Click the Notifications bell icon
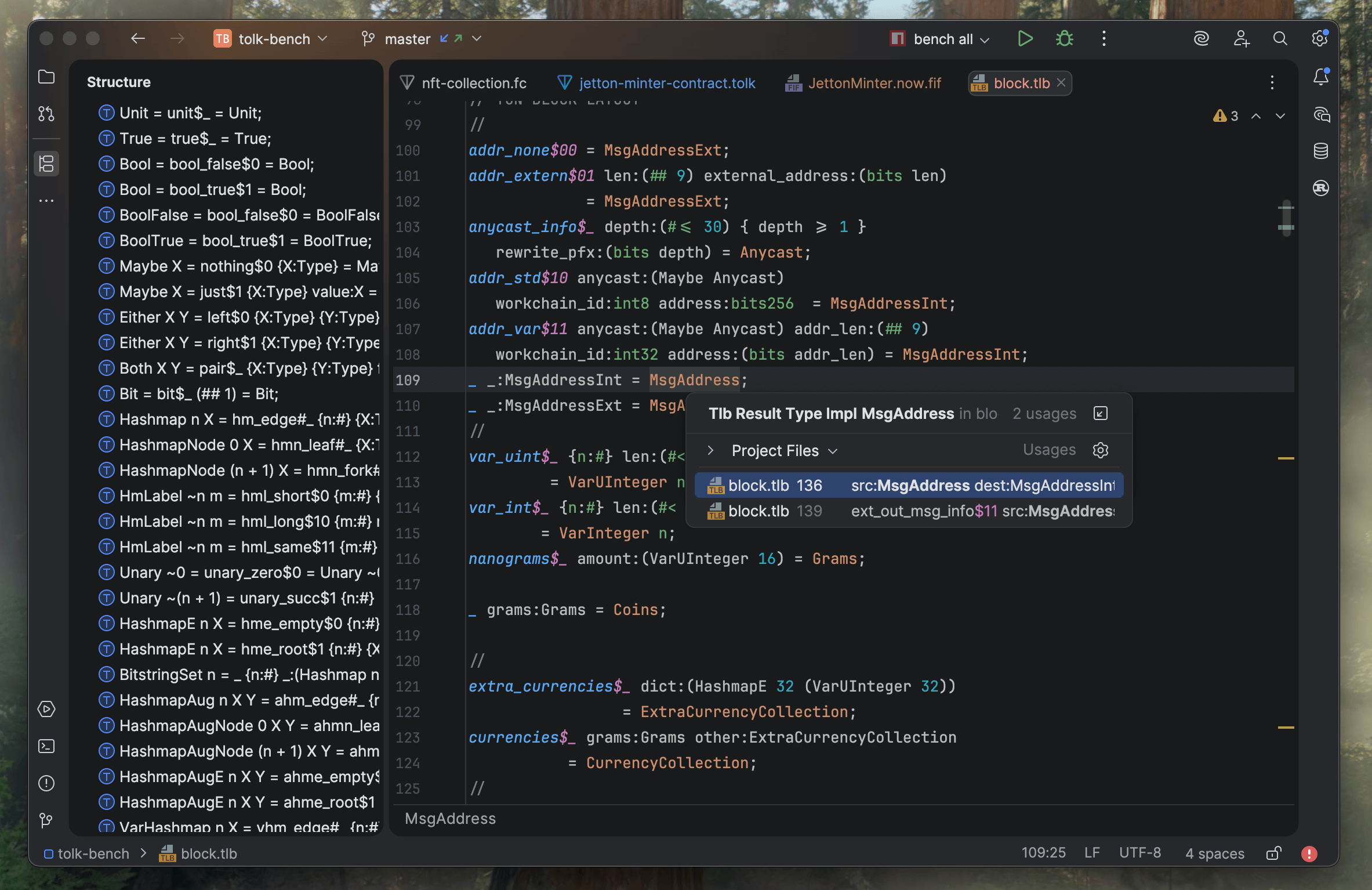1372x890 pixels. click(1320, 77)
